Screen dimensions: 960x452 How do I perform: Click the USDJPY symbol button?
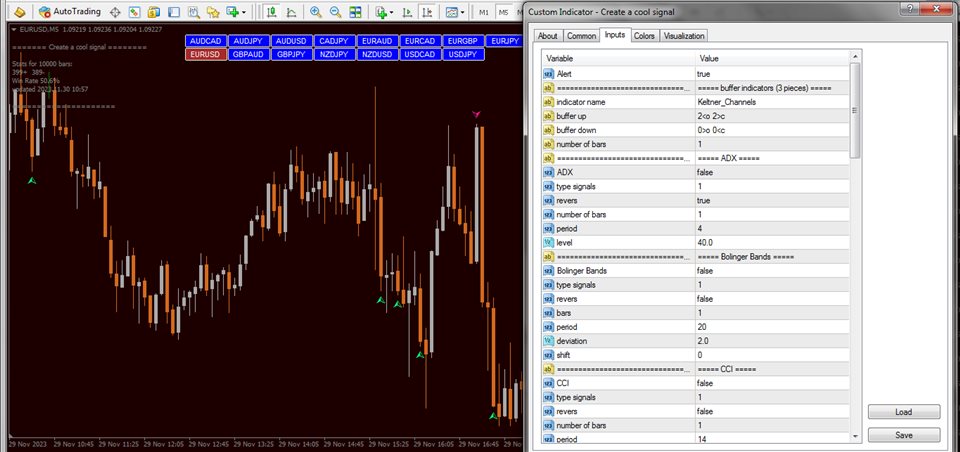pyautogui.click(x=462, y=55)
